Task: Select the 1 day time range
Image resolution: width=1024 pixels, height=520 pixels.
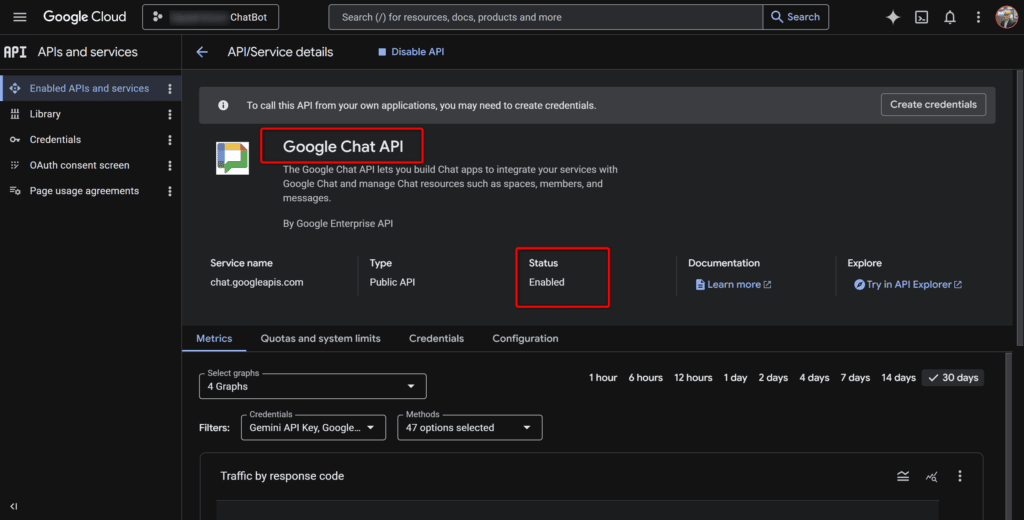Action: click(735, 378)
